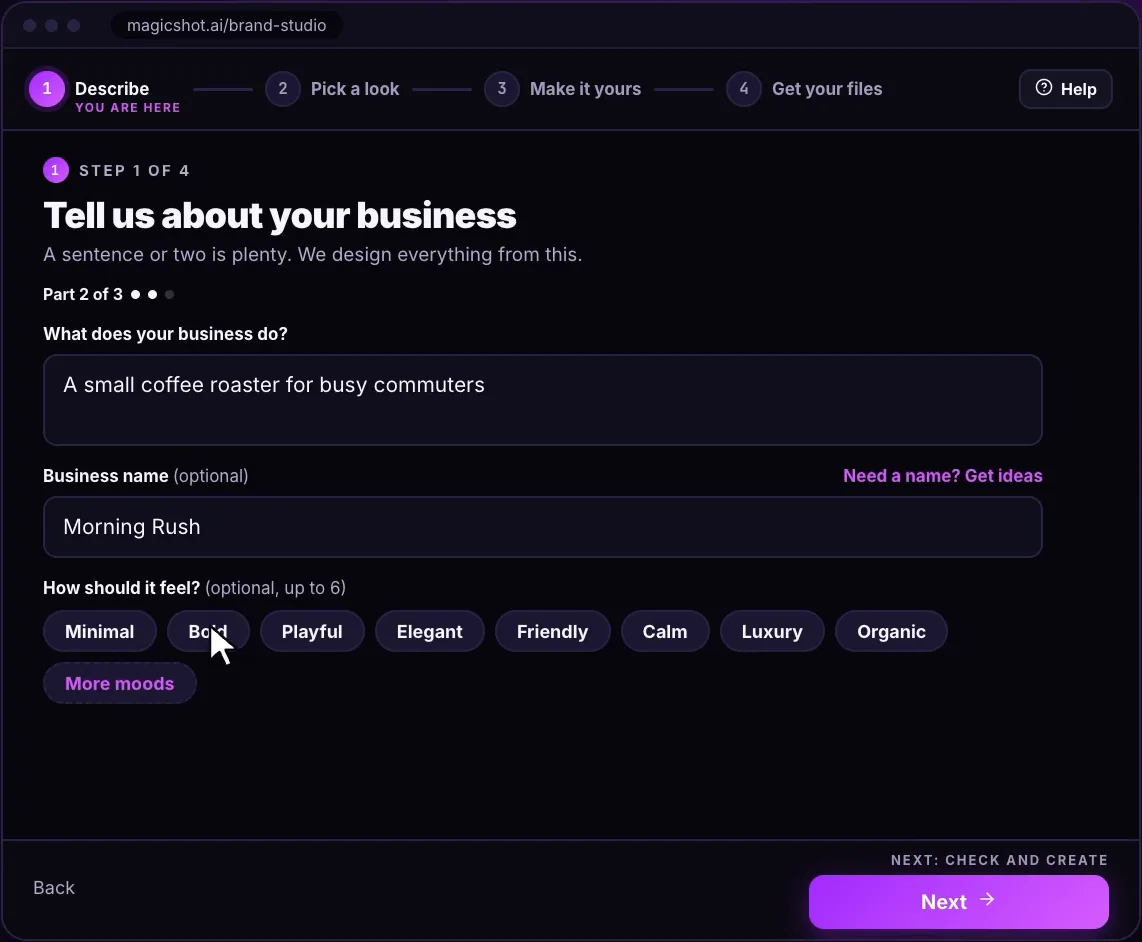Click the Need a name? Get ideas link

pos(942,476)
